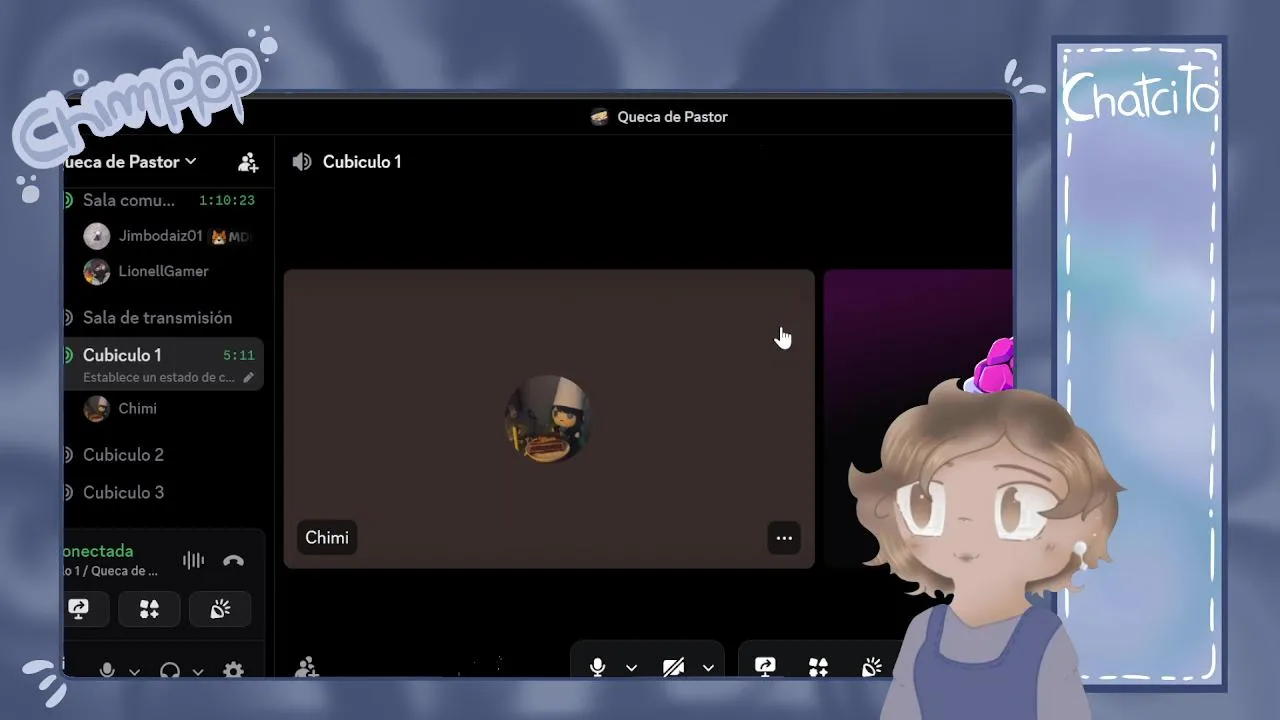The image size is (1280, 720).
Task: Expand the Queca de Pastor server menu
Action: click(x=131, y=162)
